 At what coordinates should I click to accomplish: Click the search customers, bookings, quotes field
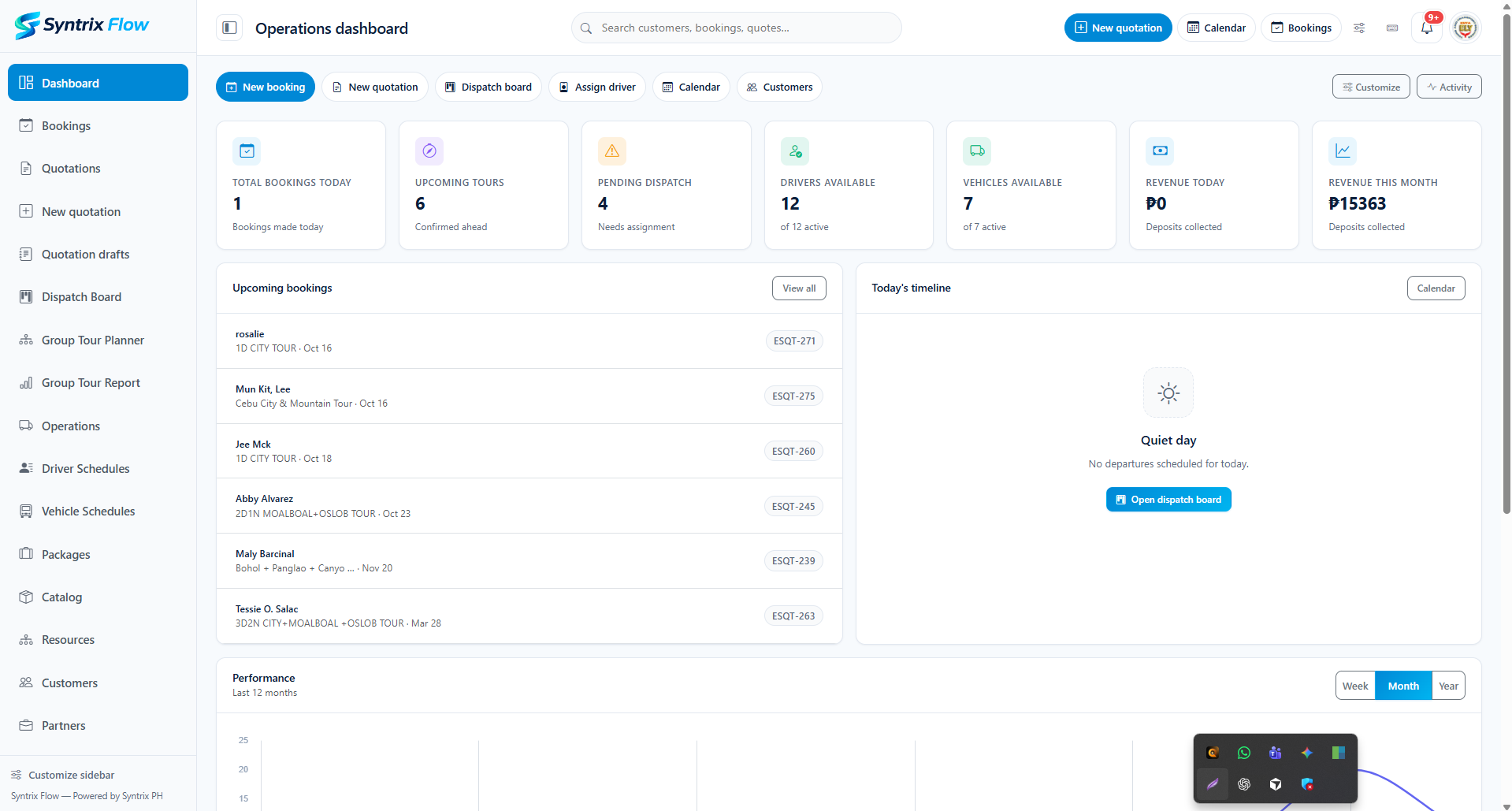click(737, 28)
